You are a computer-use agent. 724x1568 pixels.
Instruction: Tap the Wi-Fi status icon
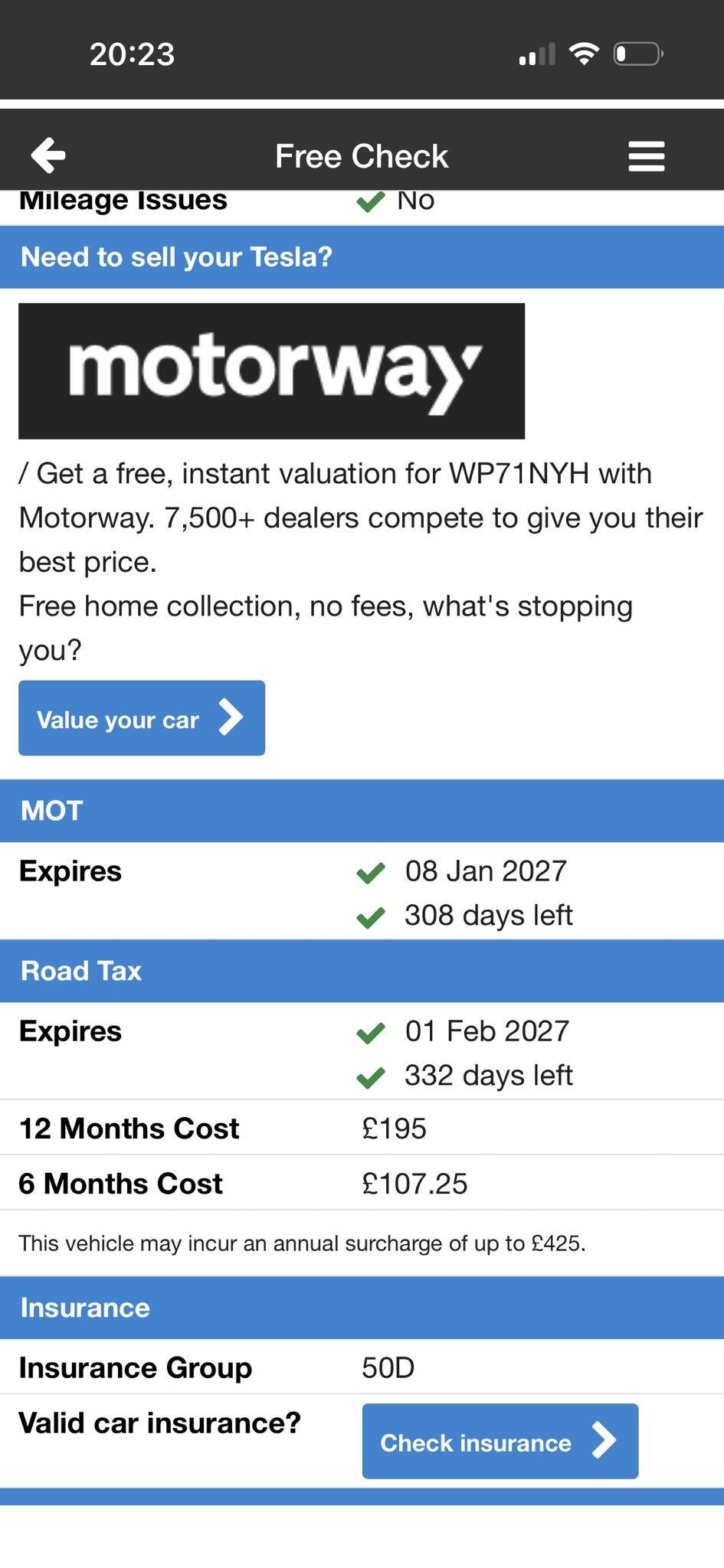584,54
